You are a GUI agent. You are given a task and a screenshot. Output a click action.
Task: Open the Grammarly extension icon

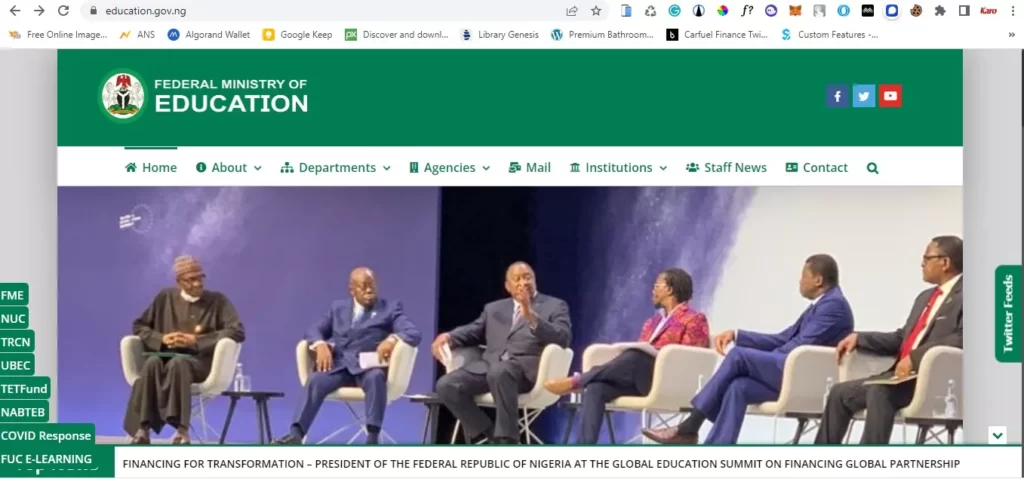point(674,10)
